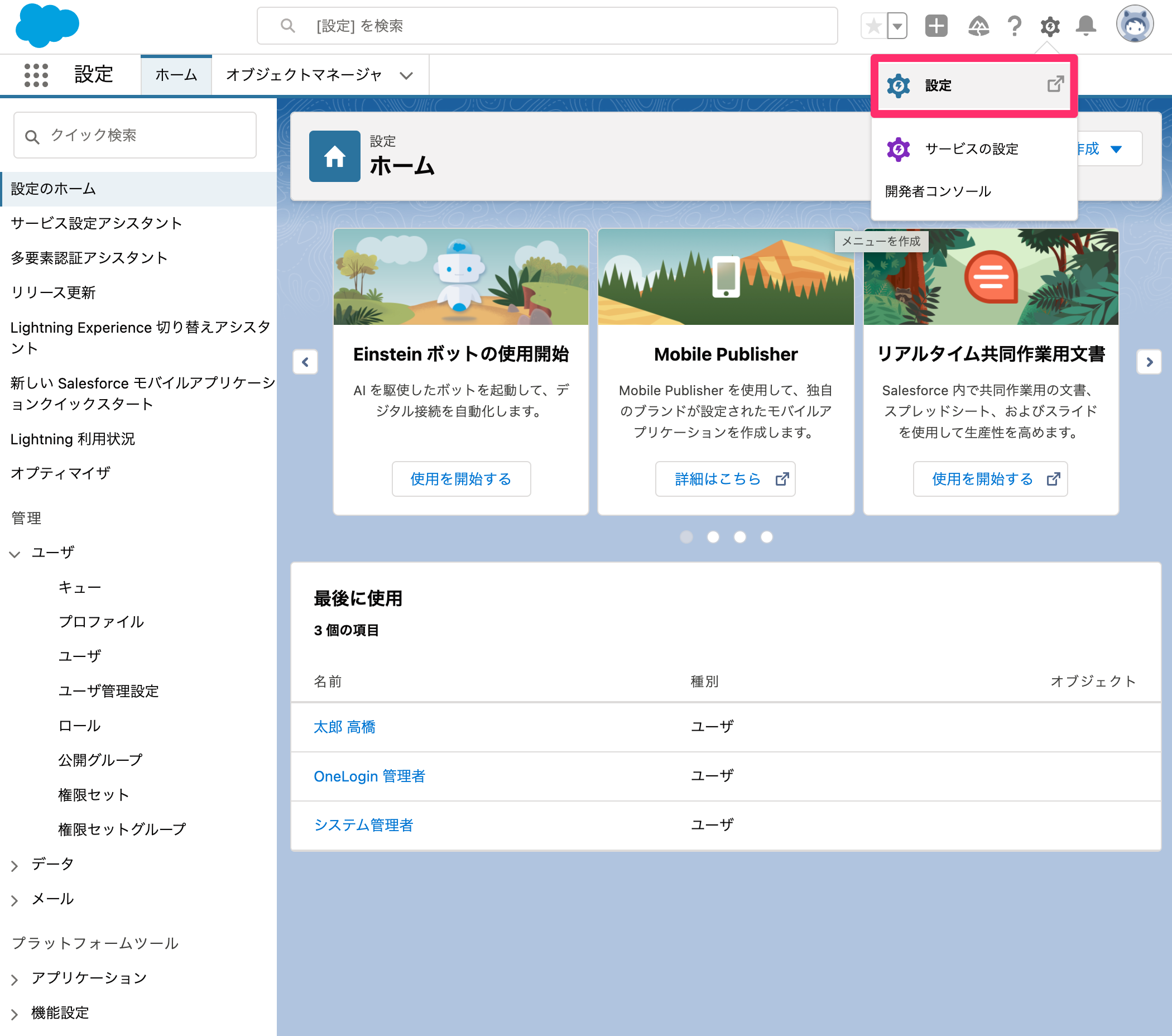Collapse the ユーザ section chevron

click(x=15, y=554)
